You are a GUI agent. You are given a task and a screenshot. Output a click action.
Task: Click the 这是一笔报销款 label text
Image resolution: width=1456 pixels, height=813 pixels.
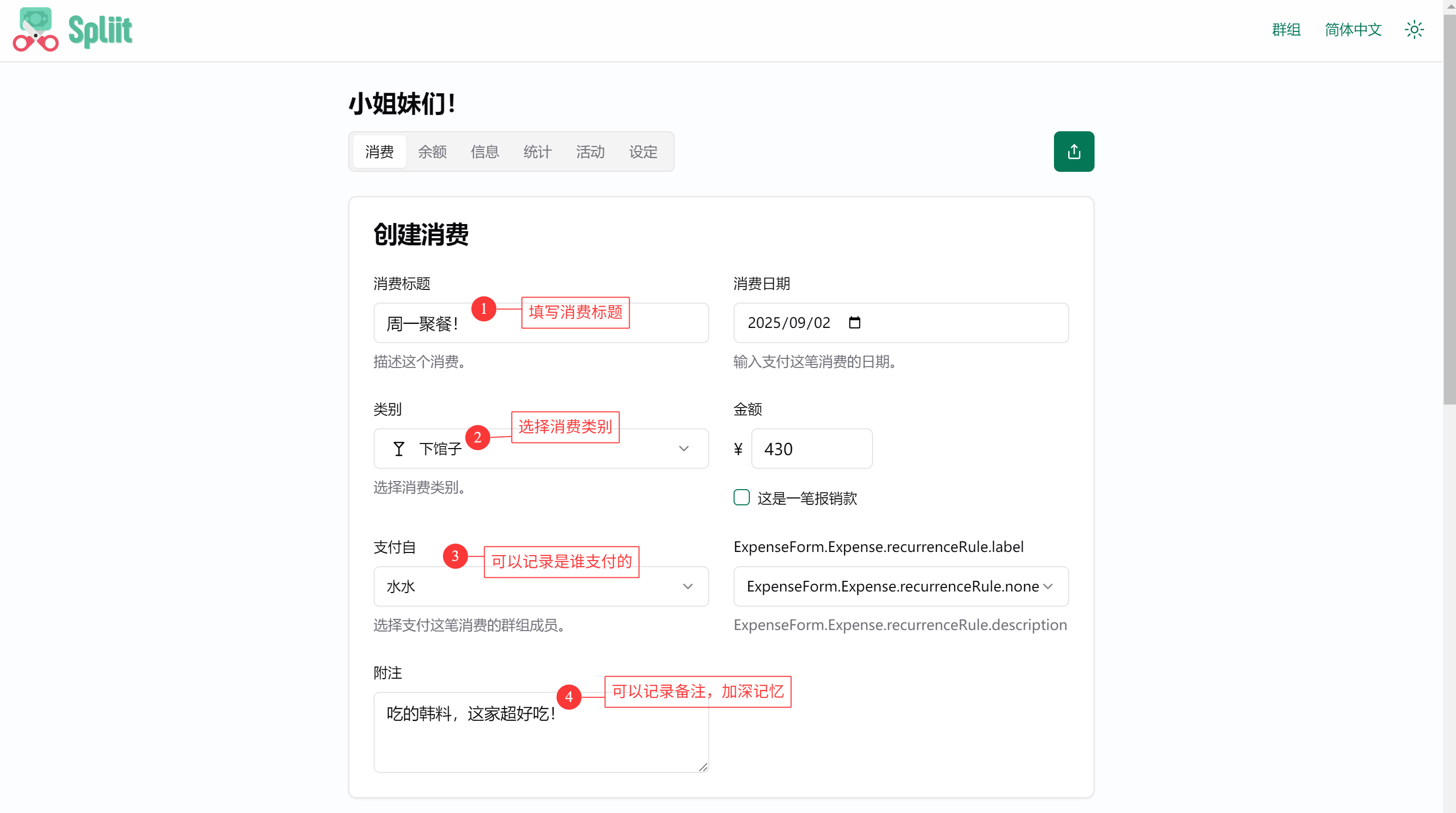point(807,498)
